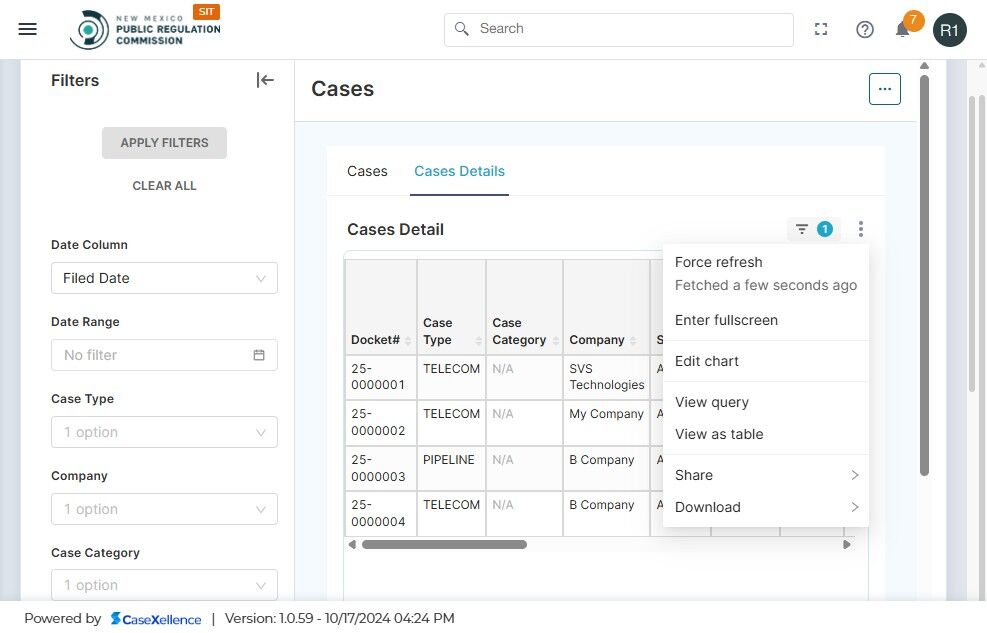Click the Cases Detail vertical dots menu
The image size is (987, 633).
[860, 229]
